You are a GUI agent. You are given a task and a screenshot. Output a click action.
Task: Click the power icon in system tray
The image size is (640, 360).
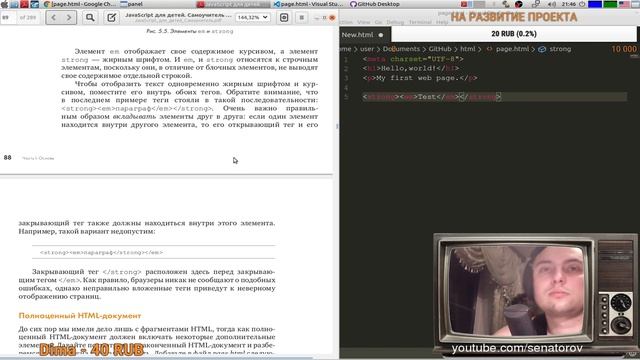point(582,4)
